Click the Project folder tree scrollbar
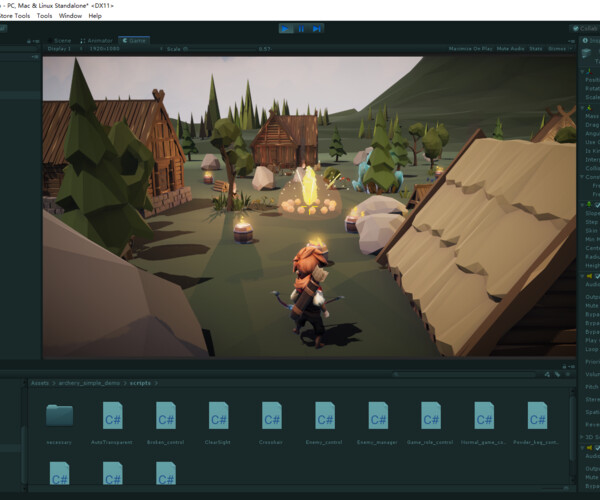The image size is (600, 500). tap(24, 455)
